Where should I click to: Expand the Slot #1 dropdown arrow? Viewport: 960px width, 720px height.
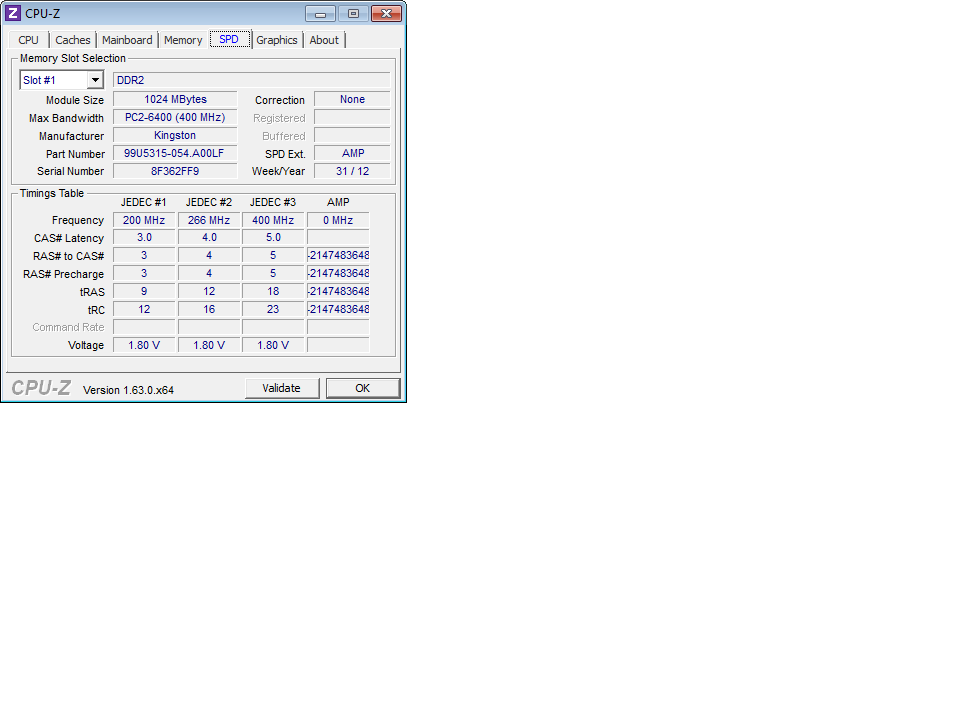(x=95, y=80)
